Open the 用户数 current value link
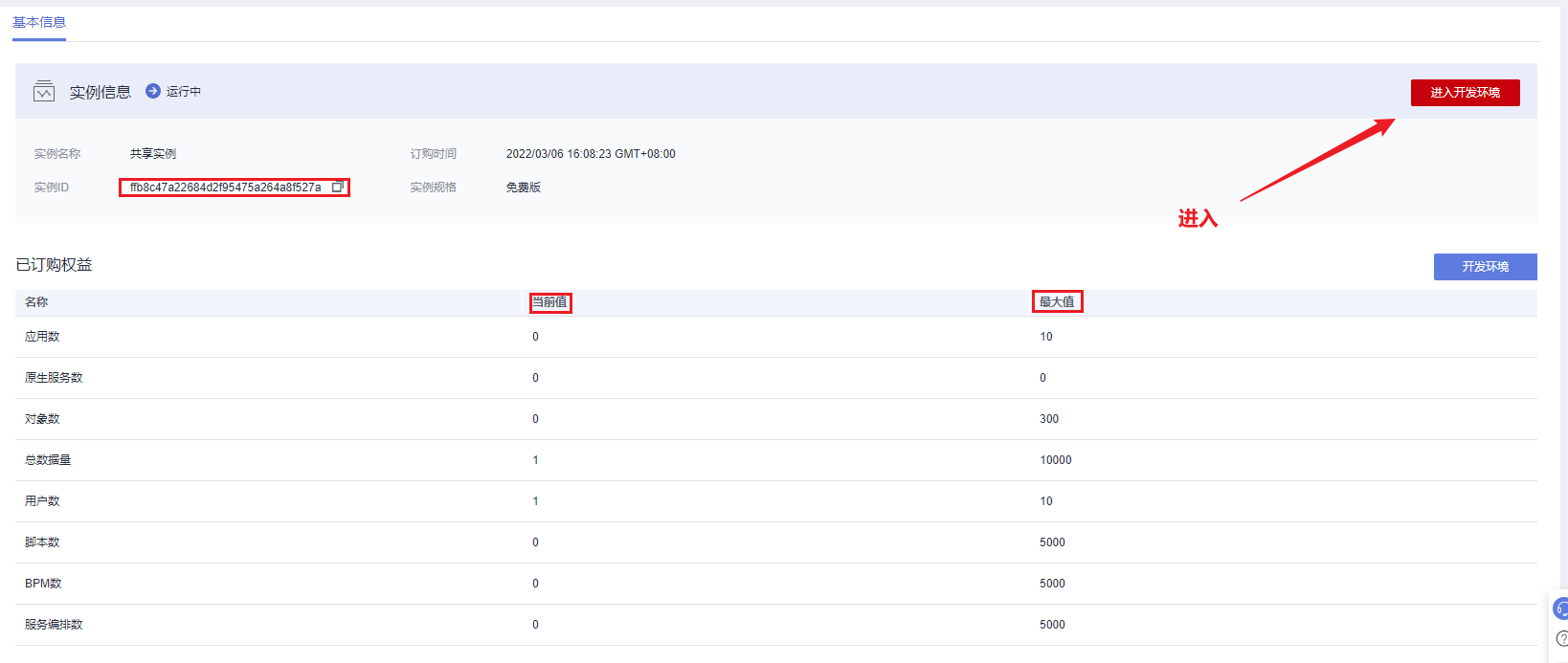This screenshot has height=663, width=1568. click(x=535, y=501)
